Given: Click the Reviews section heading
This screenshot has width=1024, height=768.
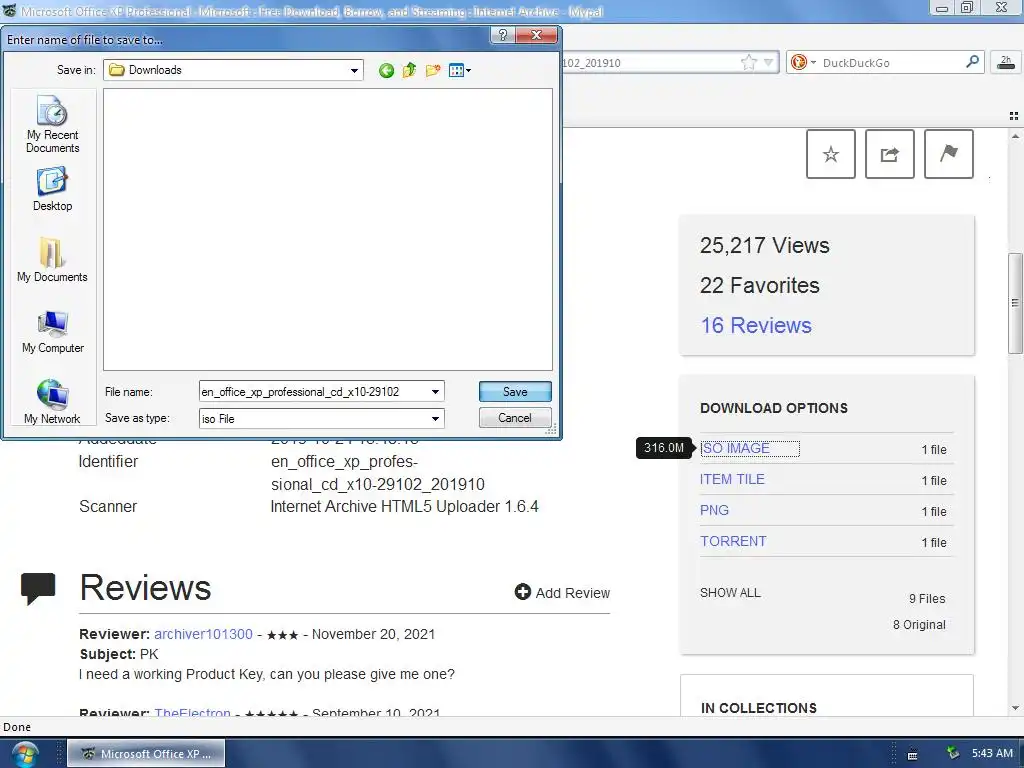Looking at the screenshot, I should (145, 588).
